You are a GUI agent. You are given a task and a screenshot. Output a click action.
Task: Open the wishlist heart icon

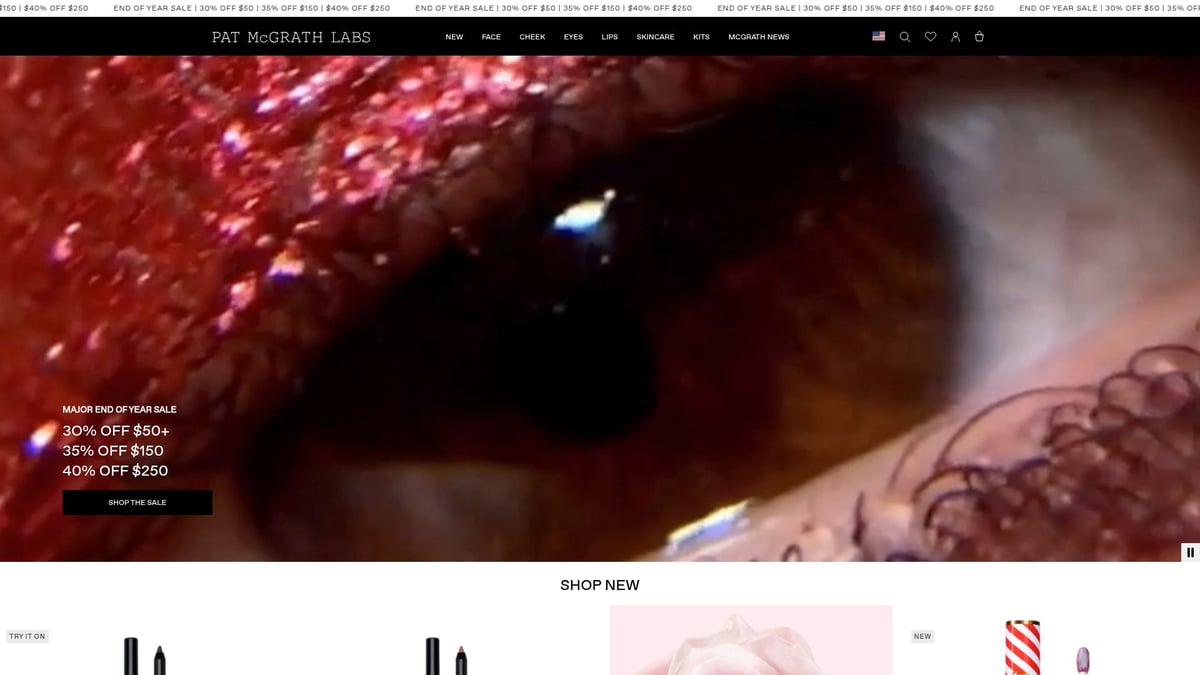(x=930, y=37)
